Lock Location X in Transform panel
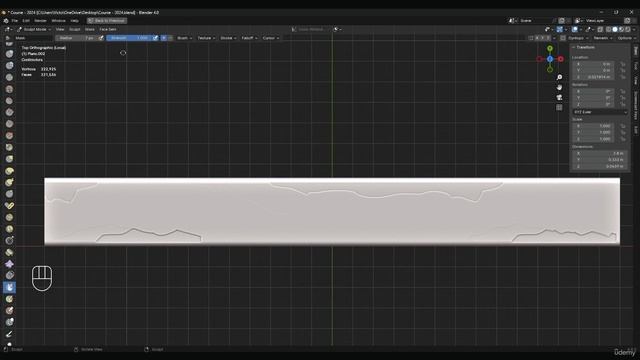Viewport: 640px width, 360px height. (623, 64)
